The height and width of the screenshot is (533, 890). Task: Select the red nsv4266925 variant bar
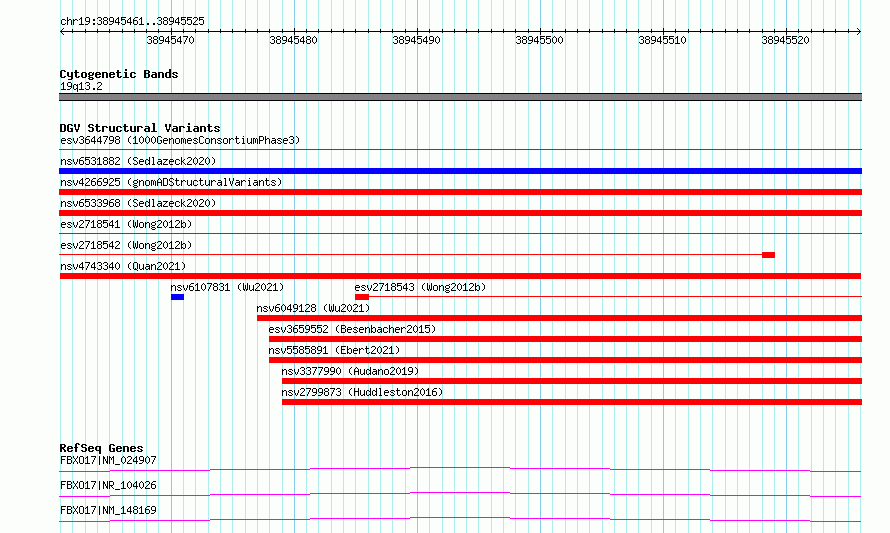click(x=460, y=192)
